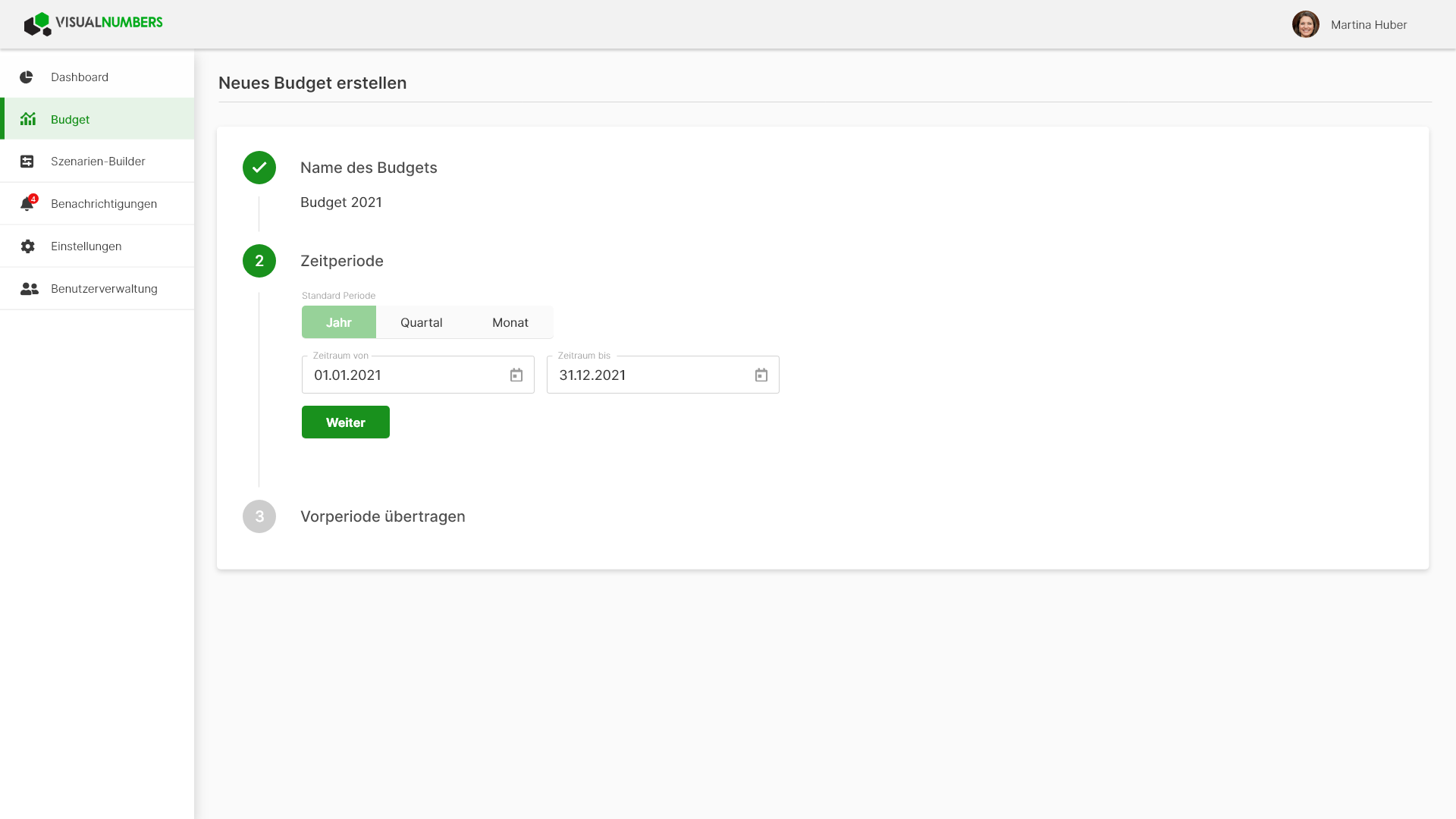Click the Budget bar chart icon
1456x819 pixels.
(28, 119)
